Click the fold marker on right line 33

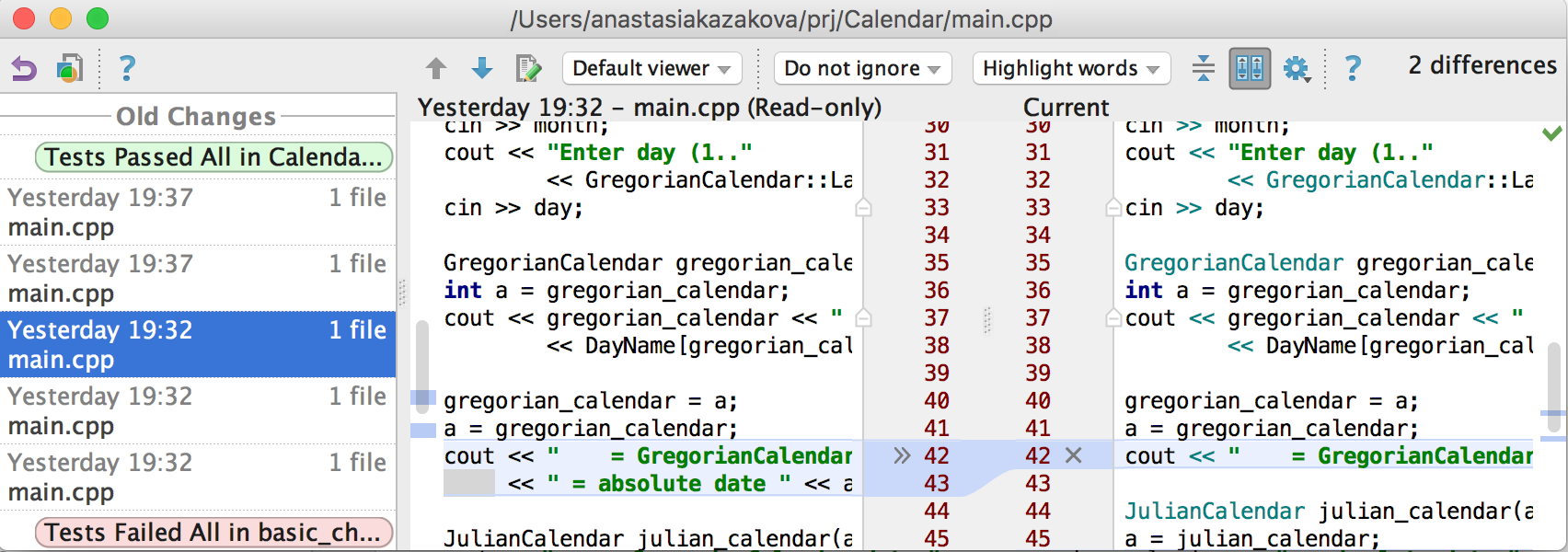(1113, 207)
